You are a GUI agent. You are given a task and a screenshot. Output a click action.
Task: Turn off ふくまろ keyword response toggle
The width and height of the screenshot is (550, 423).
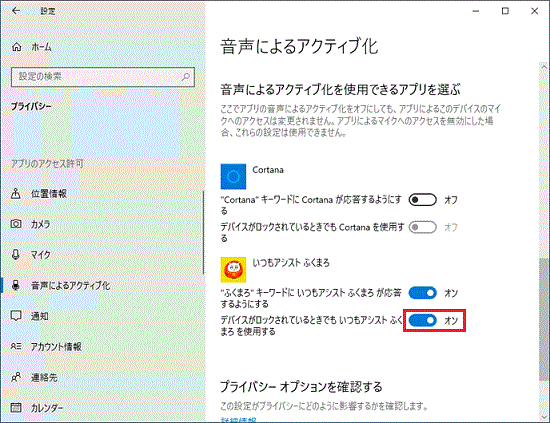point(423,293)
